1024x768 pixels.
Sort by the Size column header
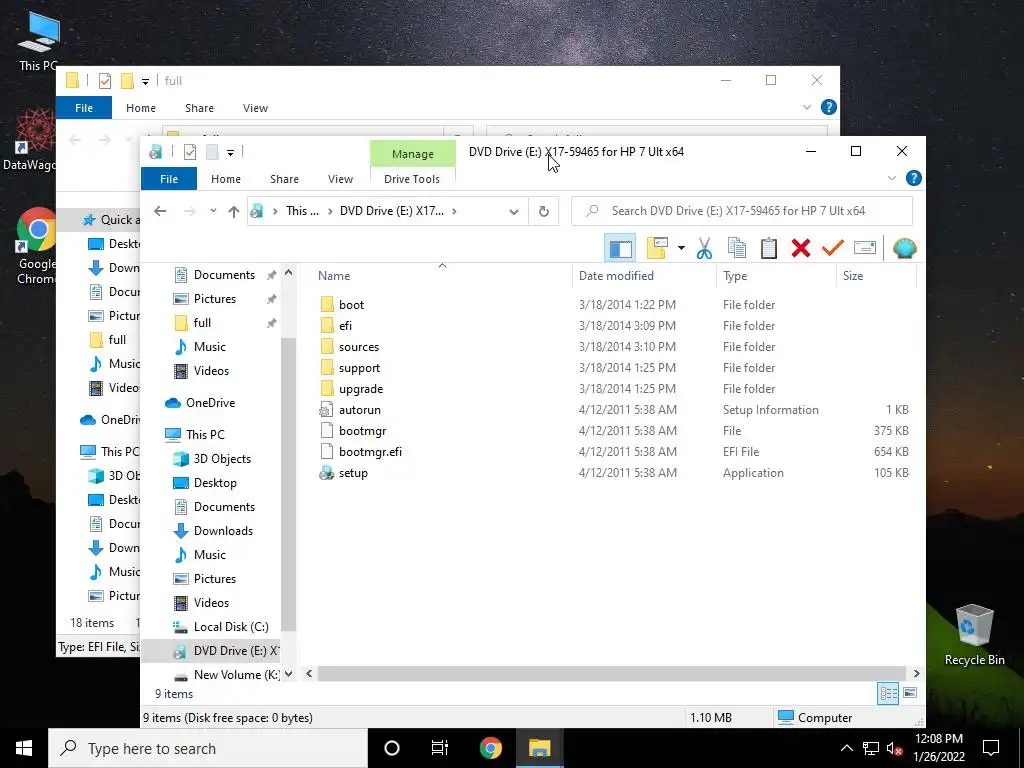[876, 276]
